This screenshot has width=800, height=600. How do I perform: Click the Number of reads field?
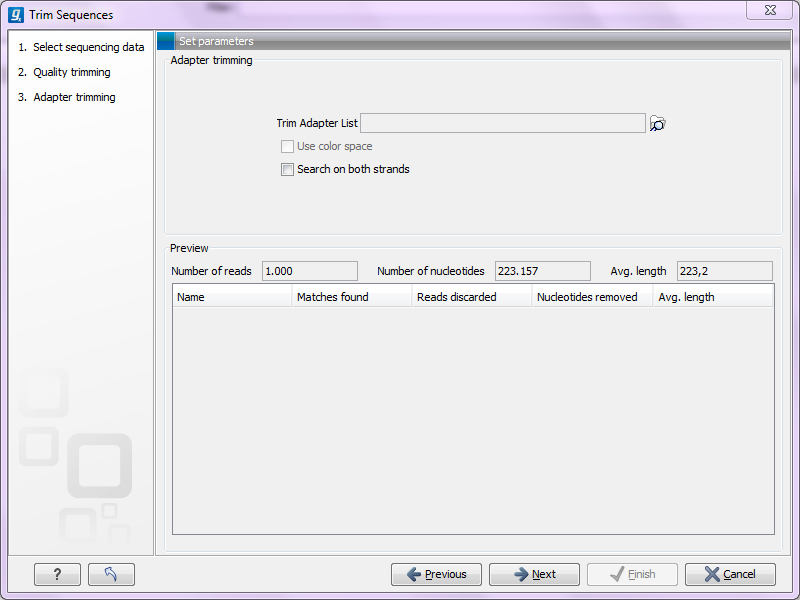310,271
